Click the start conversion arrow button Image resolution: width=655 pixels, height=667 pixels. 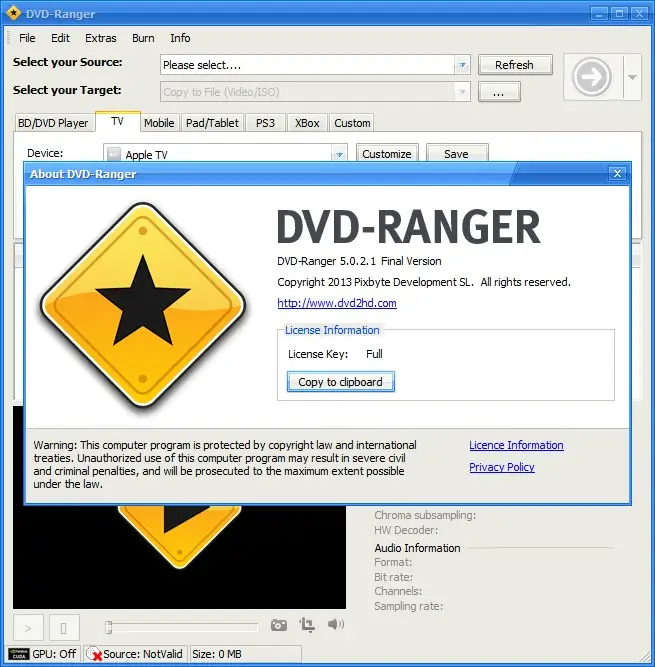(592, 77)
